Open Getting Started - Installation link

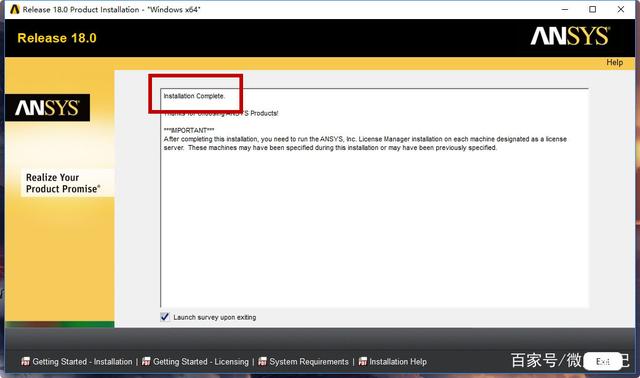[82, 362]
